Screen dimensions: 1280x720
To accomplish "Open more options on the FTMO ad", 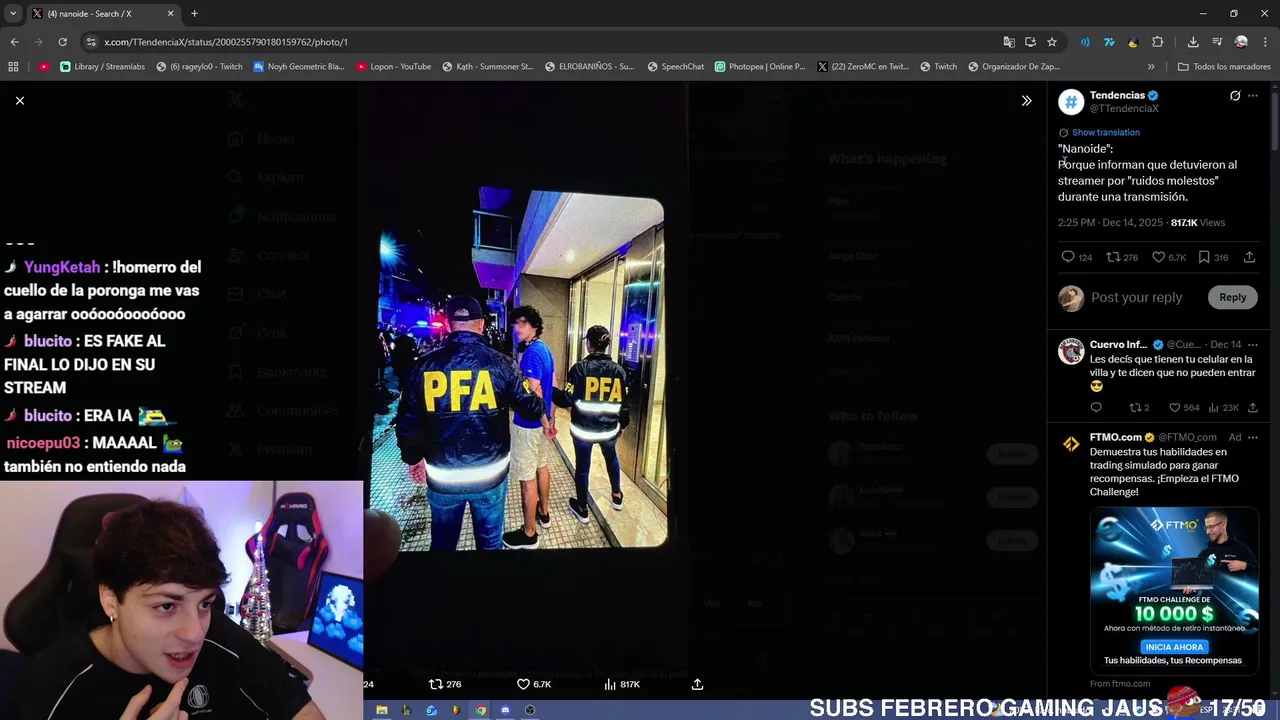I will (1253, 437).
